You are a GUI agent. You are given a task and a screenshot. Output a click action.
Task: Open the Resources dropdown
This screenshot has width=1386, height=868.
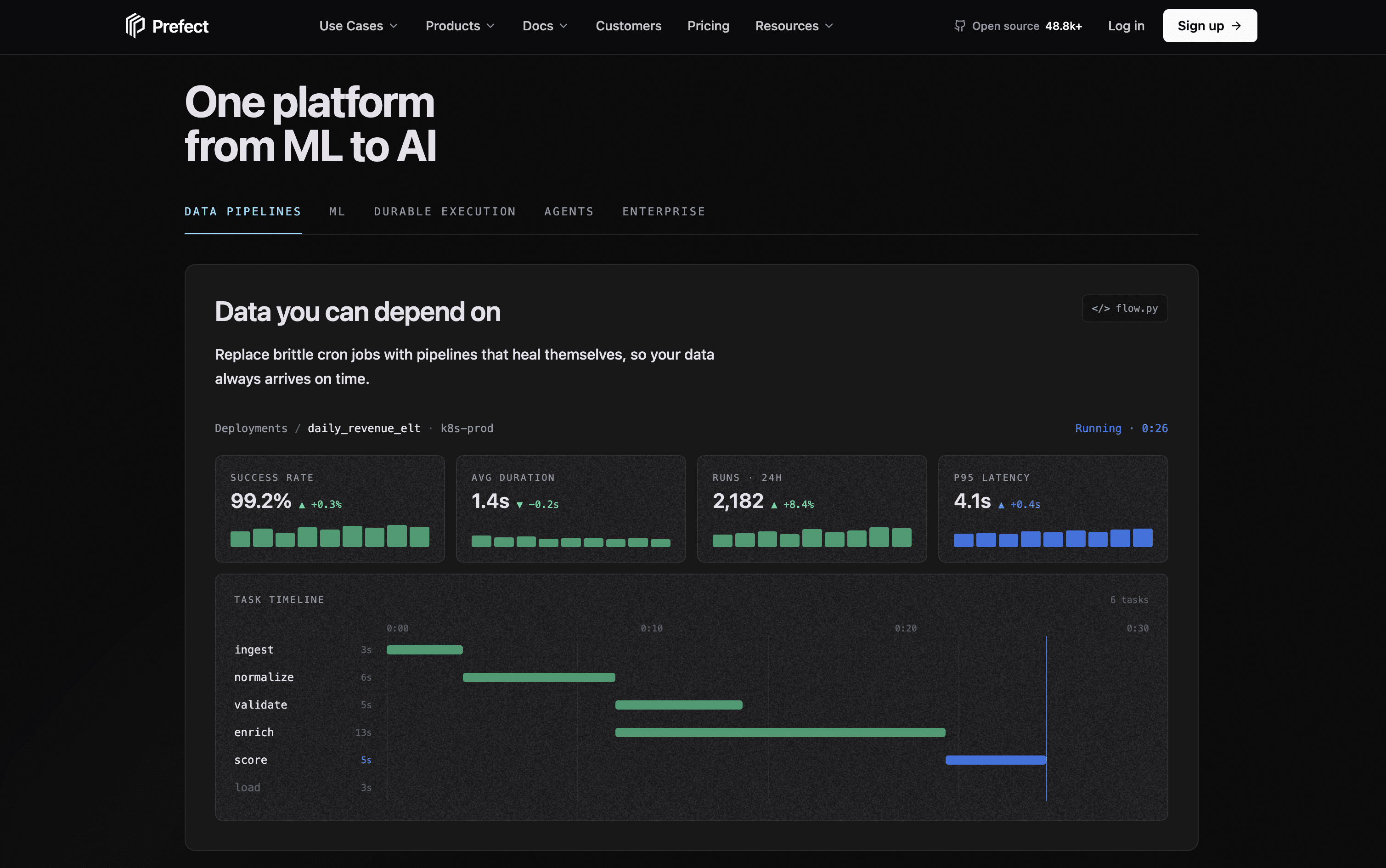(794, 26)
